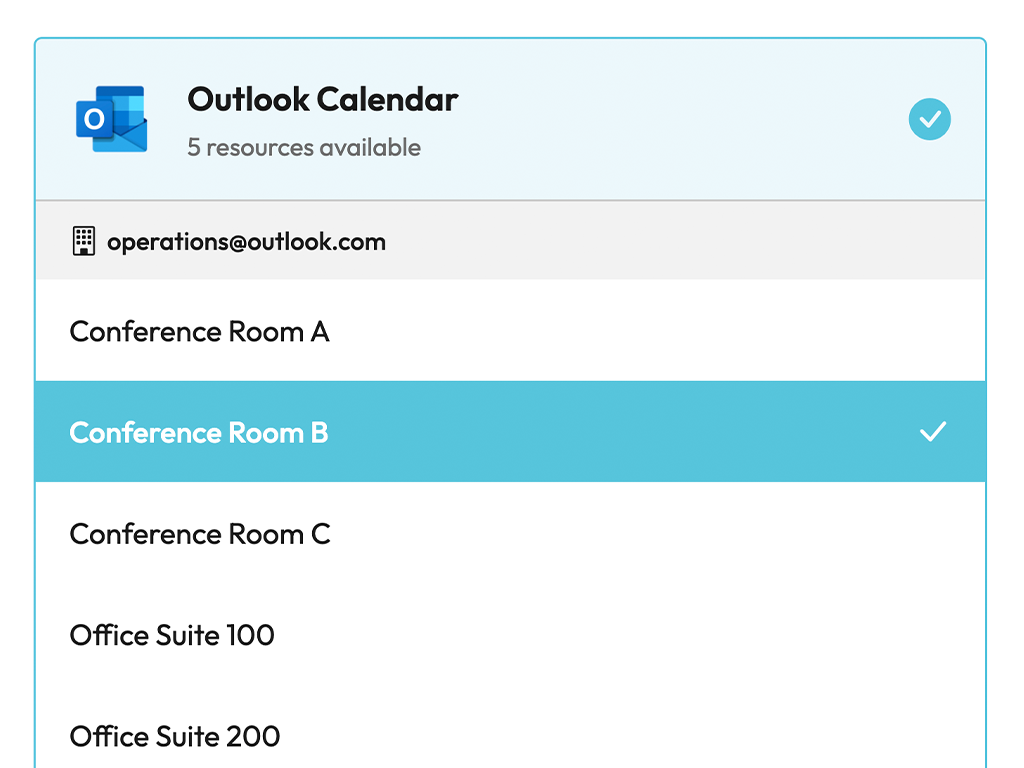The height and width of the screenshot is (768, 1024).
Task: Choose Office Suite 100 from the list
Action: point(510,635)
